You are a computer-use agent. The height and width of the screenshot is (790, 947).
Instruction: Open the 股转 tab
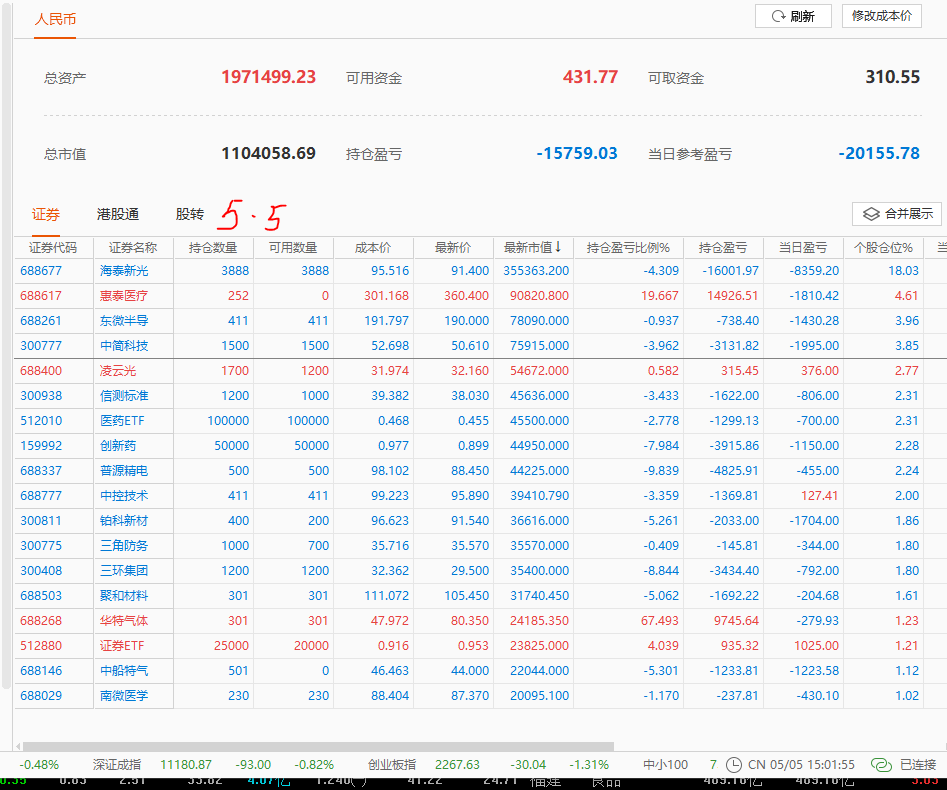190,214
